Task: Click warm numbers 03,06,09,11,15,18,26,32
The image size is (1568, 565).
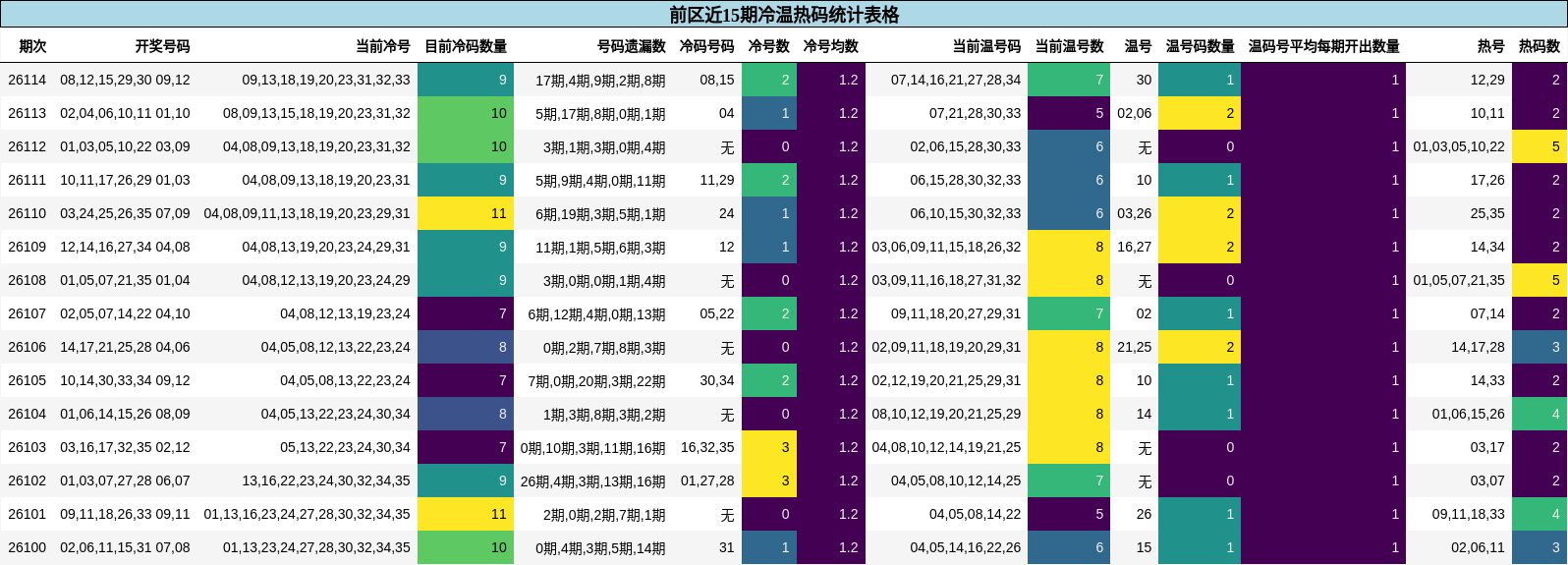Action: (946, 247)
